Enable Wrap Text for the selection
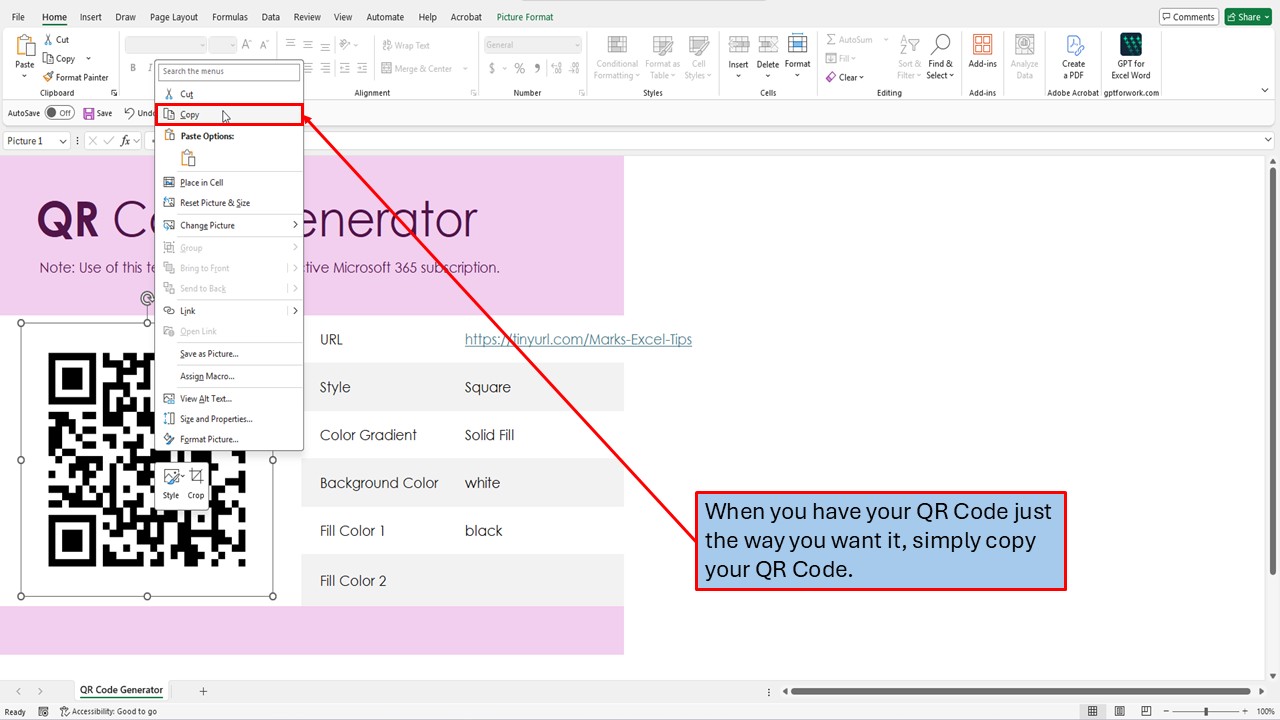 tap(404, 44)
